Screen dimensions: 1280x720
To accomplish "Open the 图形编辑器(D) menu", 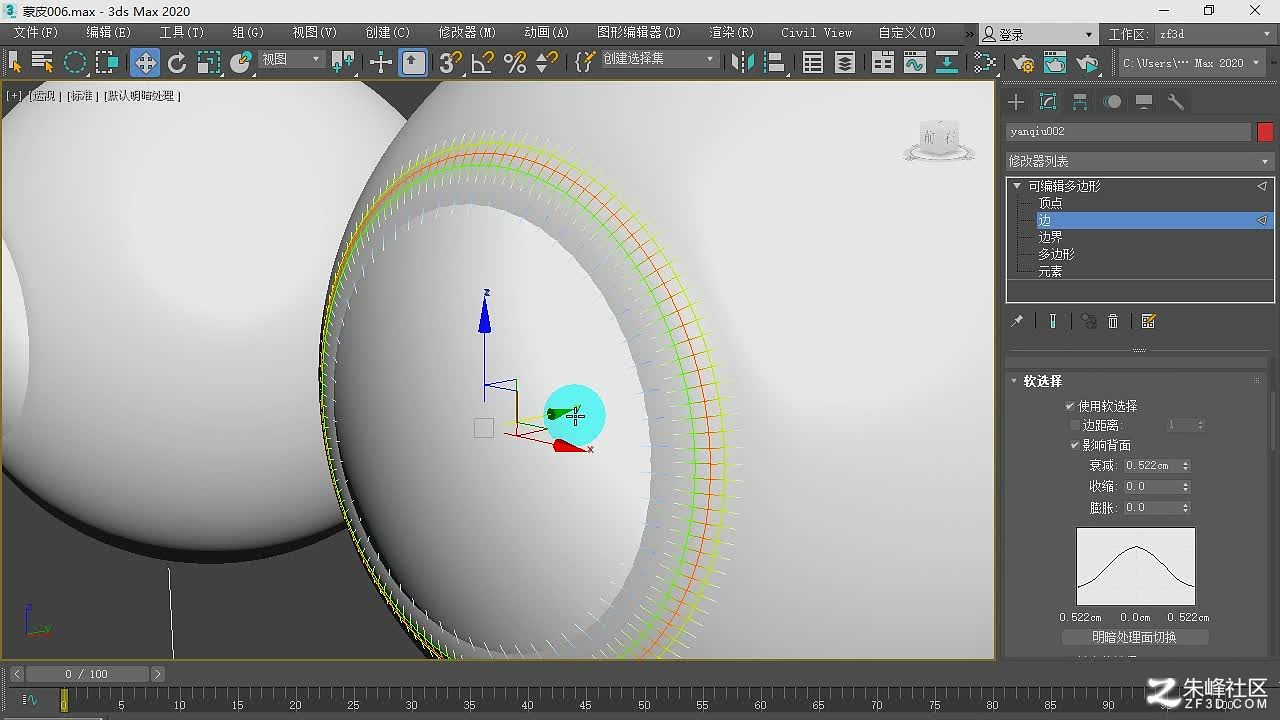I will coord(638,32).
